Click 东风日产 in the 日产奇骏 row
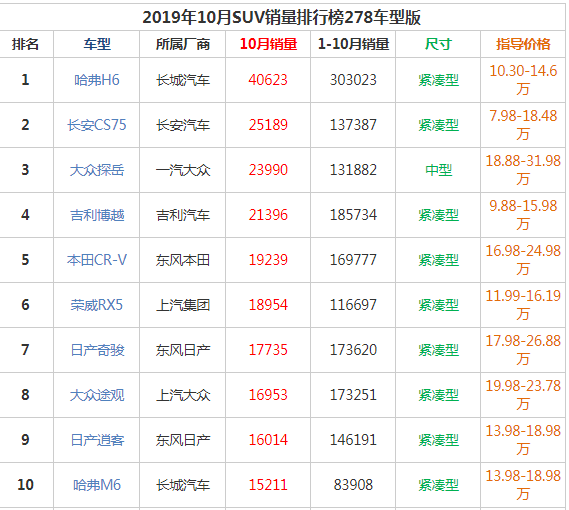This screenshot has height=510, width=569. (x=183, y=350)
